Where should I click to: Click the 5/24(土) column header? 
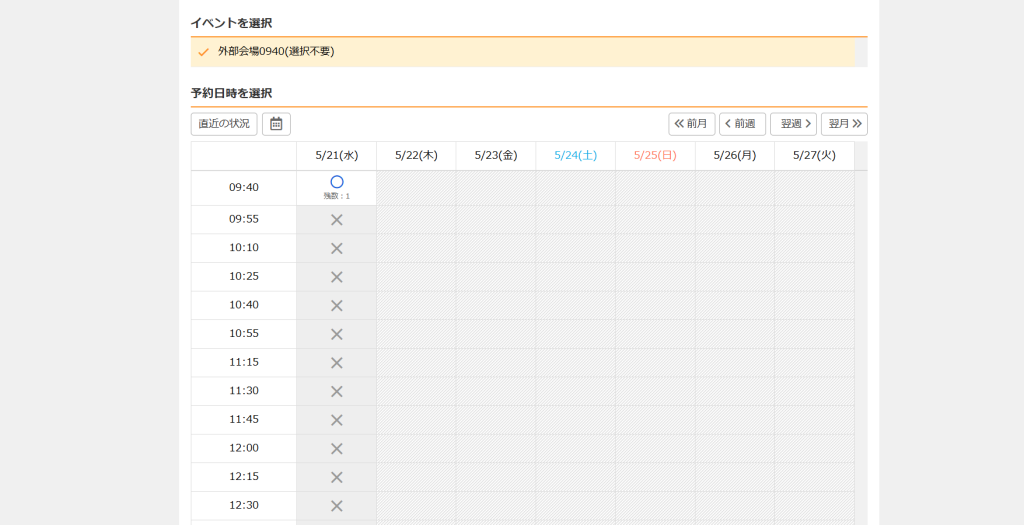[575, 156]
